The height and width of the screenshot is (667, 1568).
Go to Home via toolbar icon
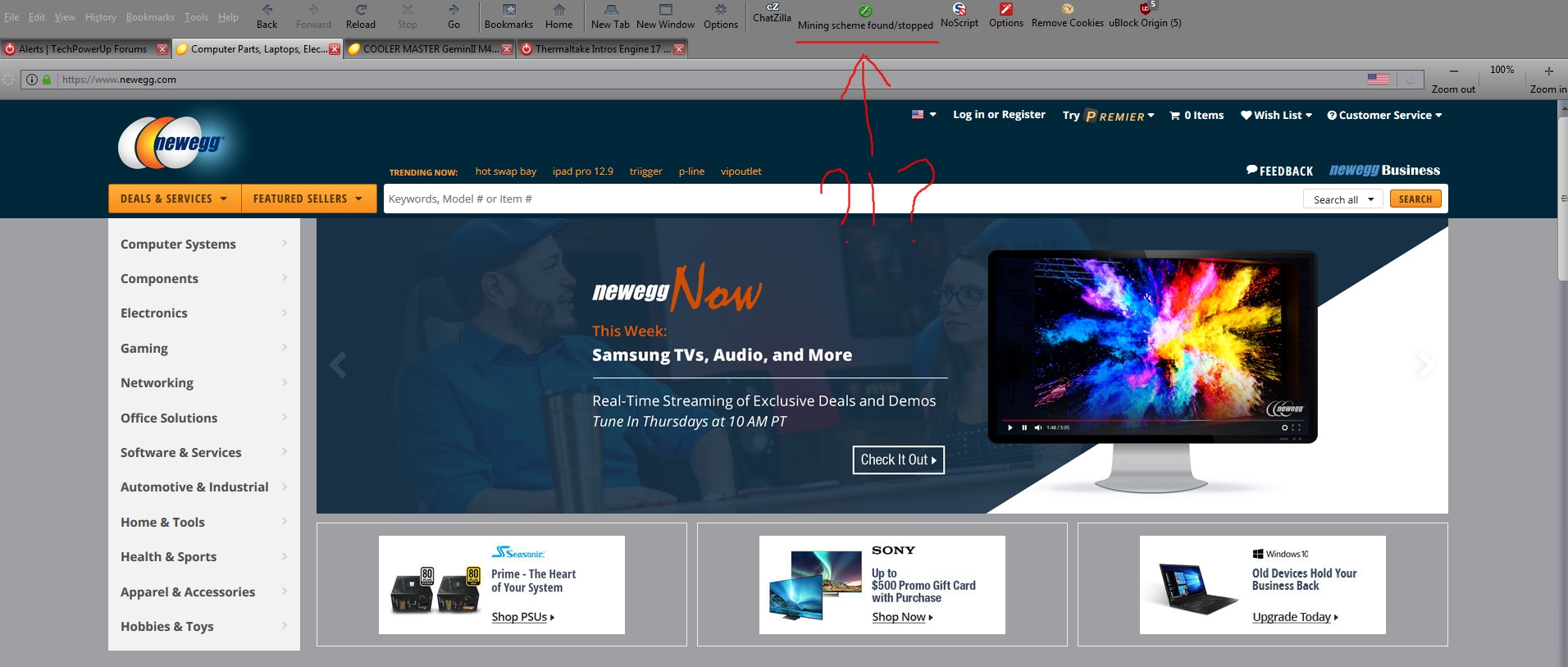pyautogui.click(x=559, y=16)
